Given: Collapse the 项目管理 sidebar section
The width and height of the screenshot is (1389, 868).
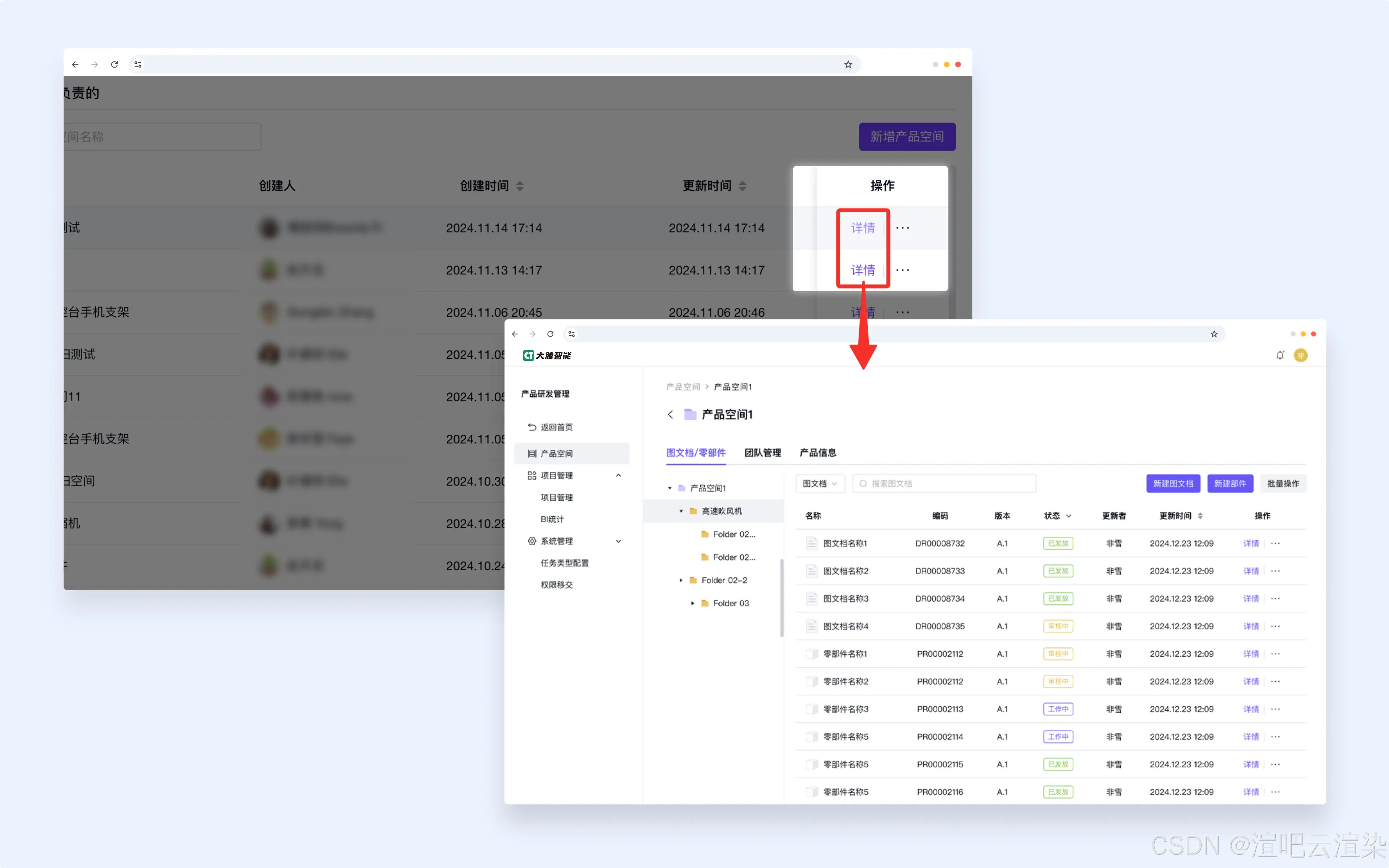Looking at the screenshot, I should point(618,475).
